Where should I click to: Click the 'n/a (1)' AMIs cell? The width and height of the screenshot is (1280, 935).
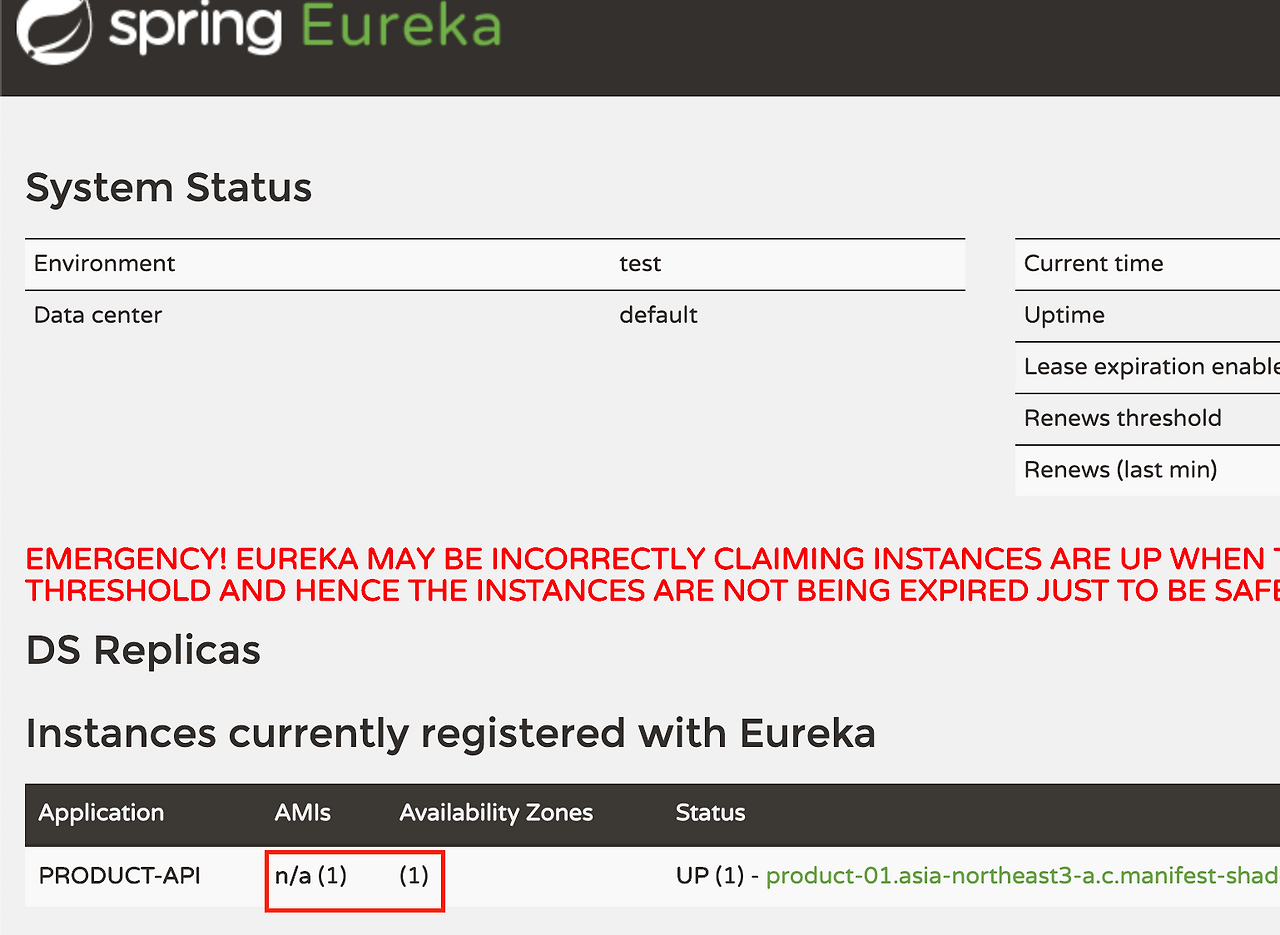point(311,876)
